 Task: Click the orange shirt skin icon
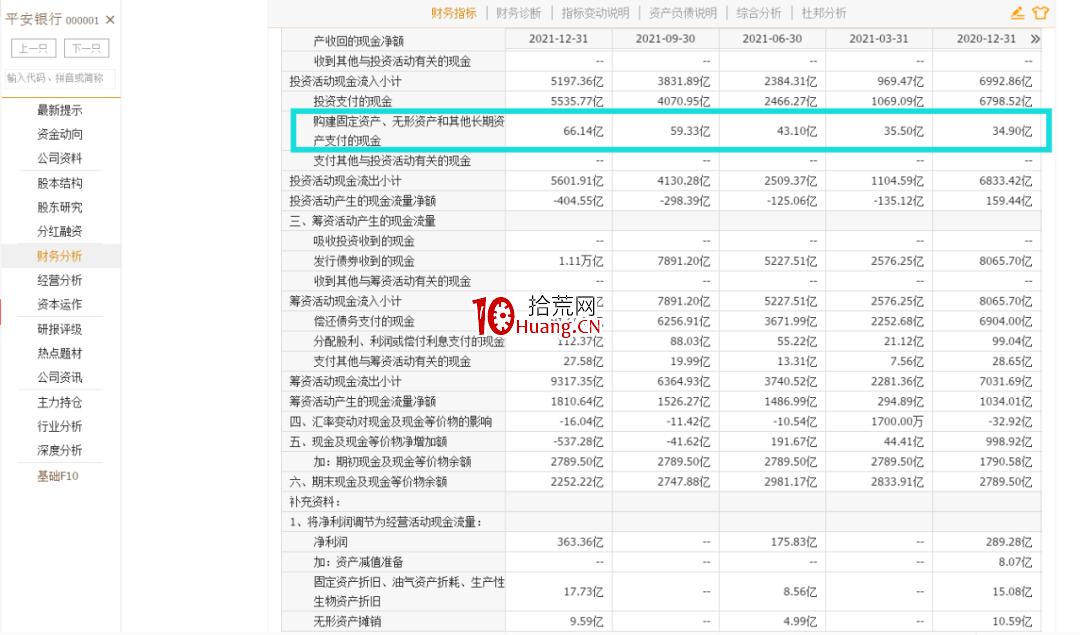1041,13
